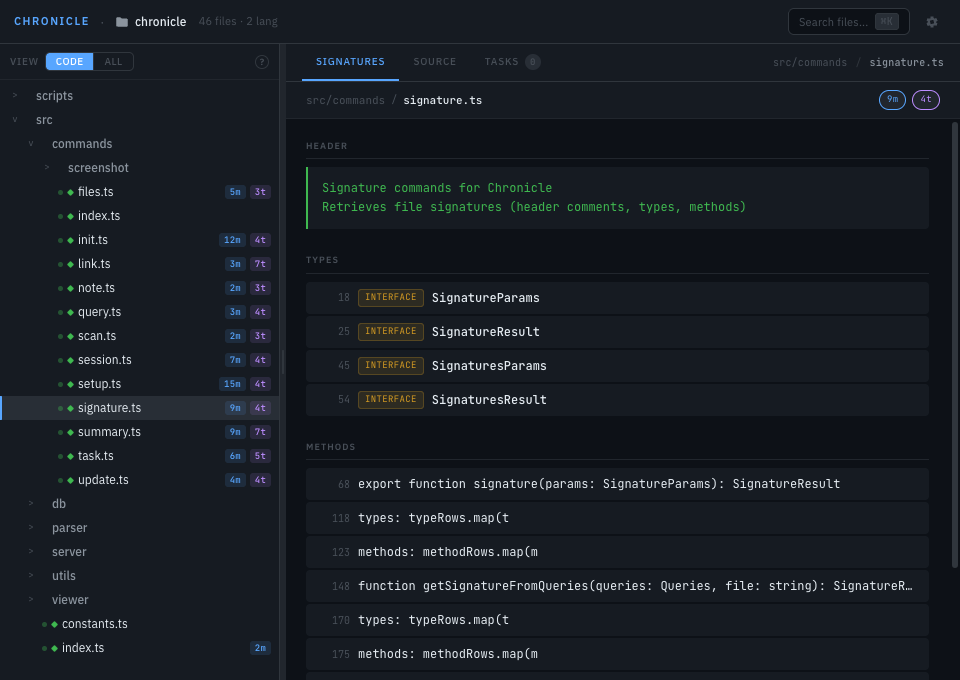Click the 7t badge on link.ts

(260, 264)
